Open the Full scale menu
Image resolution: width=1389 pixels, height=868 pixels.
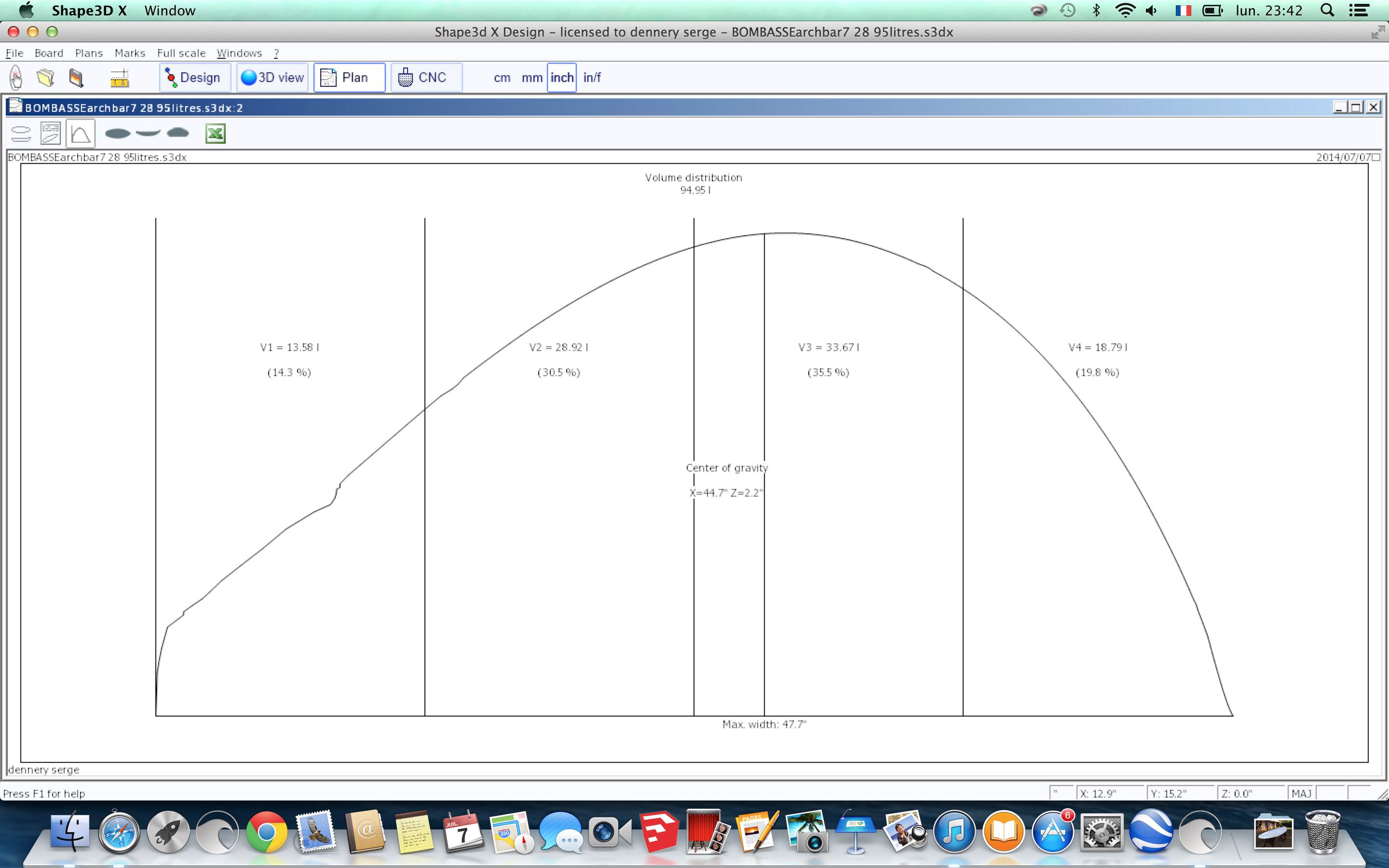181,53
